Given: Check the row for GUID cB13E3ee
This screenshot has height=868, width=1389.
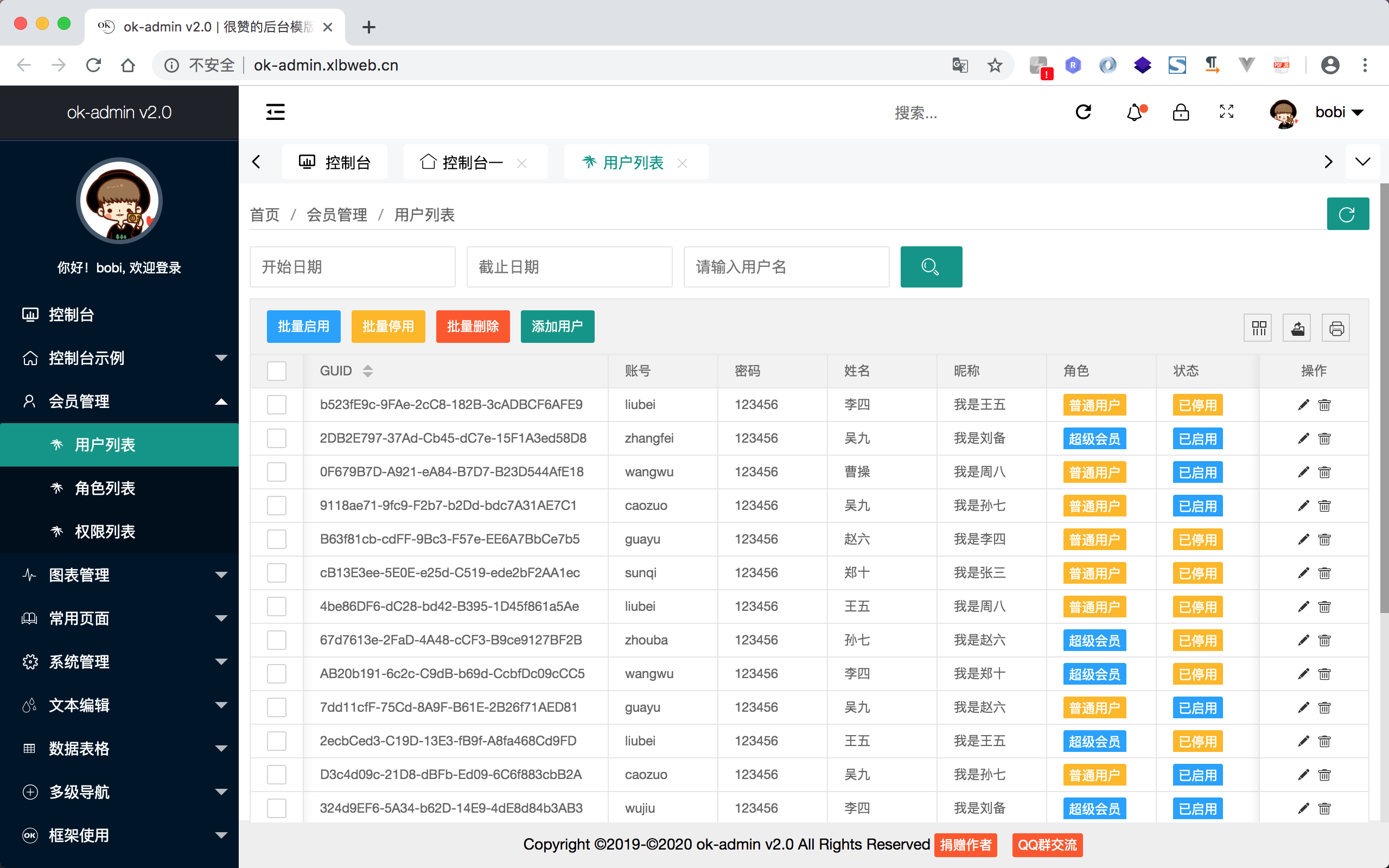Looking at the screenshot, I should [x=277, y=573].
